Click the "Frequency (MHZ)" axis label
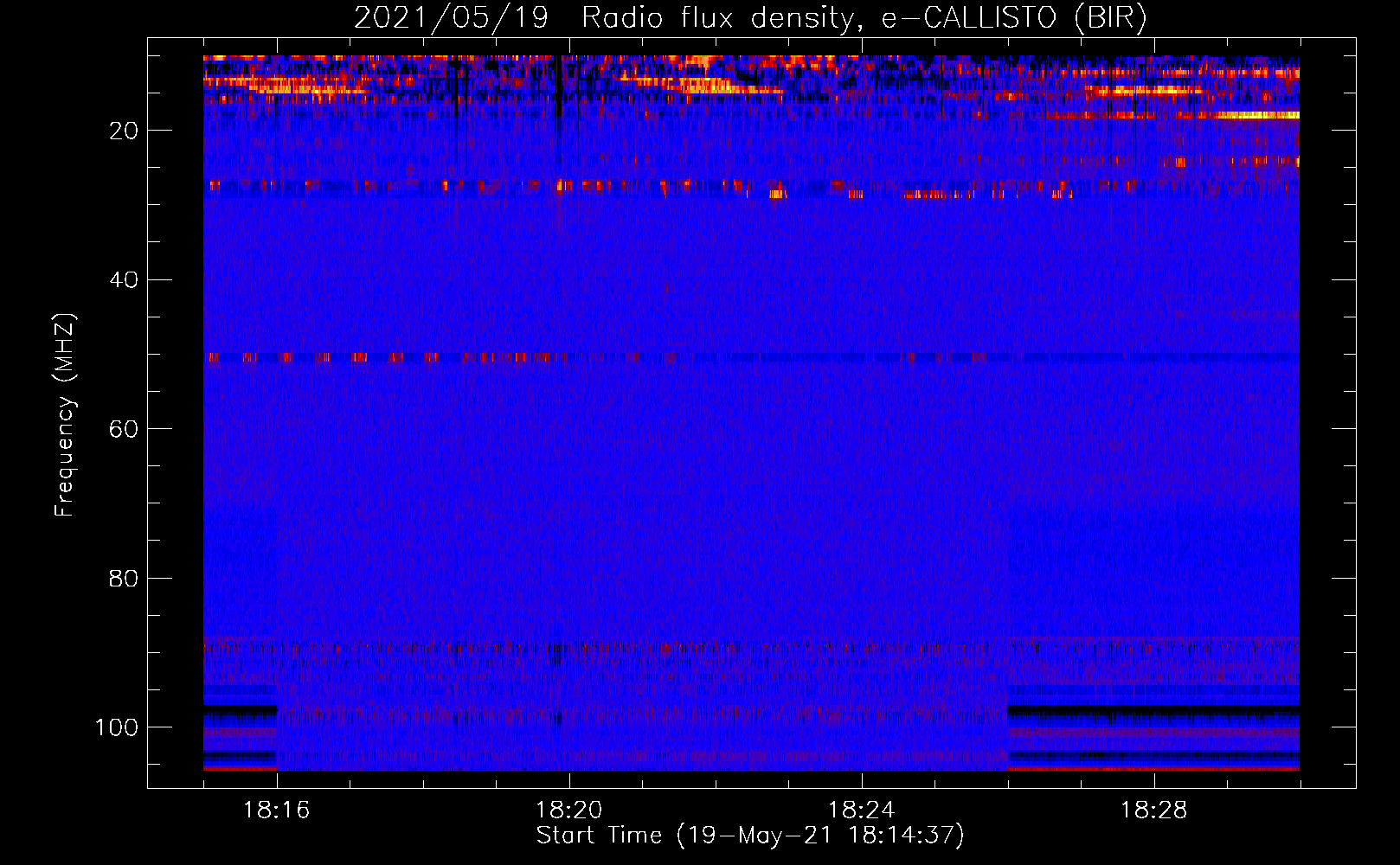This screenshot has width=1400, height=865. click(x=65, y=414)
